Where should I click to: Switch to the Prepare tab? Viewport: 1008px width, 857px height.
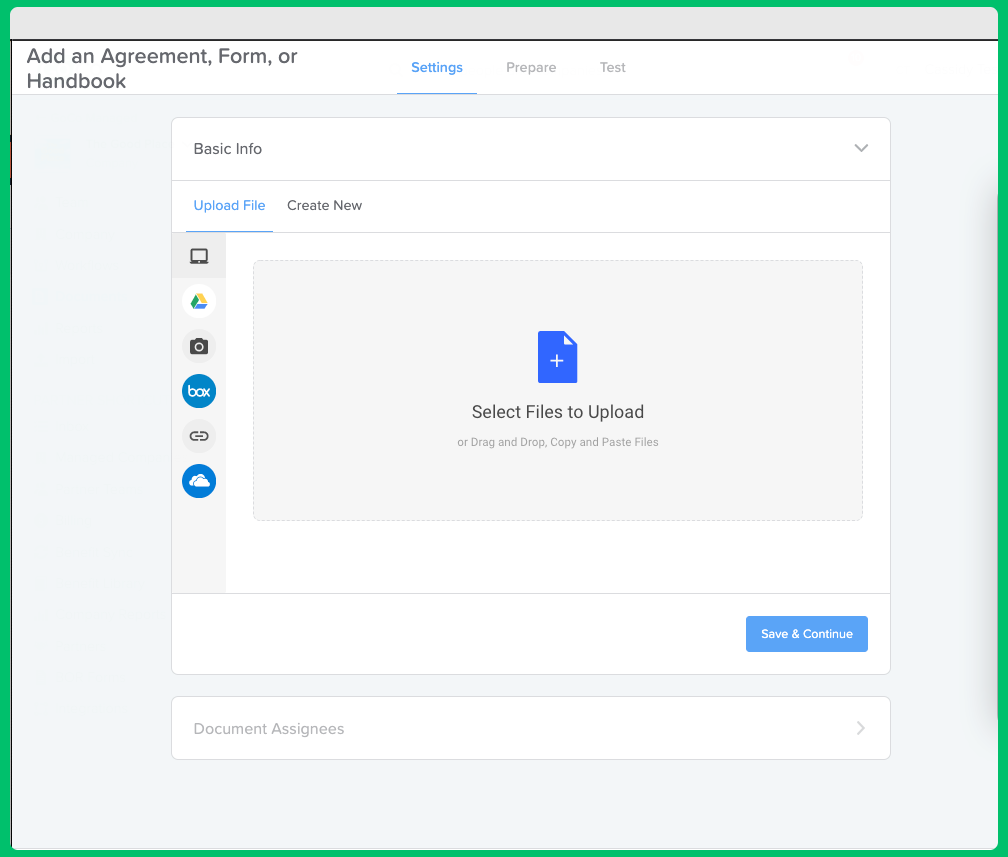tap(531, 67)
